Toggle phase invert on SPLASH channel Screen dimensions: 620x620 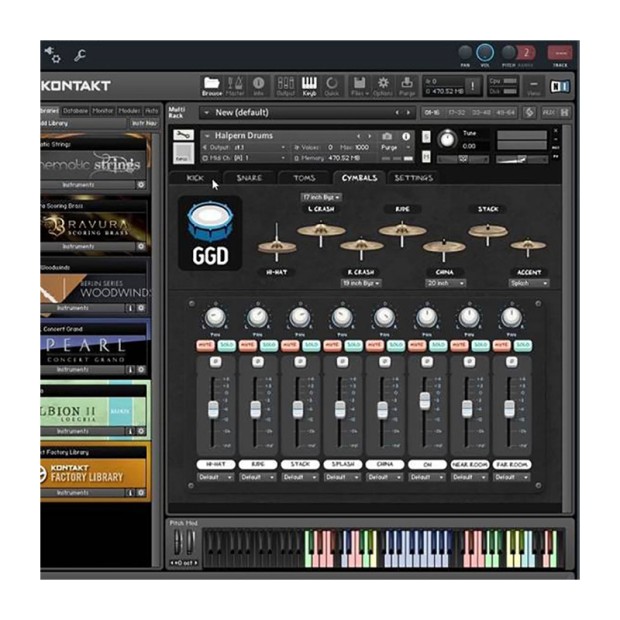click(342, 361)
